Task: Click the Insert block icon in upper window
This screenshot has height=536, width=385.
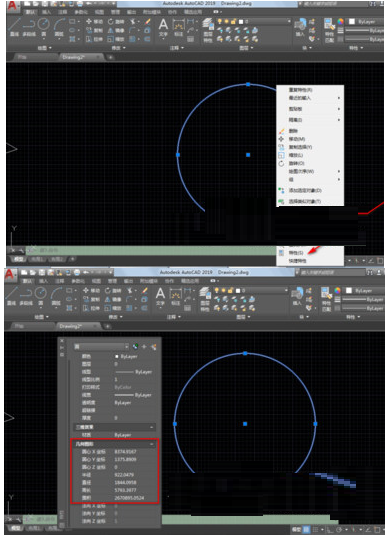Action: pyautogui.click(x=300, y=27)
